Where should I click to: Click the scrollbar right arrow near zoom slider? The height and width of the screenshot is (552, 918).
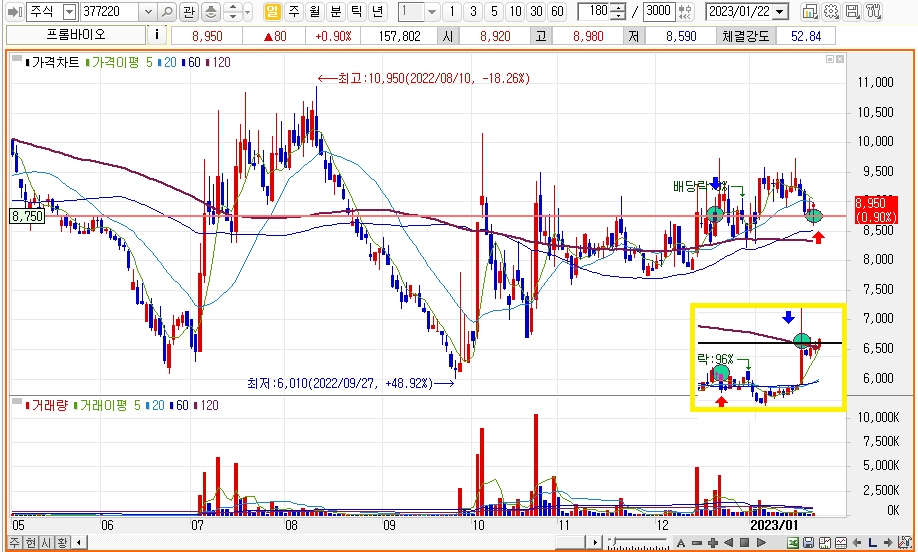click(x=595, y=543)
